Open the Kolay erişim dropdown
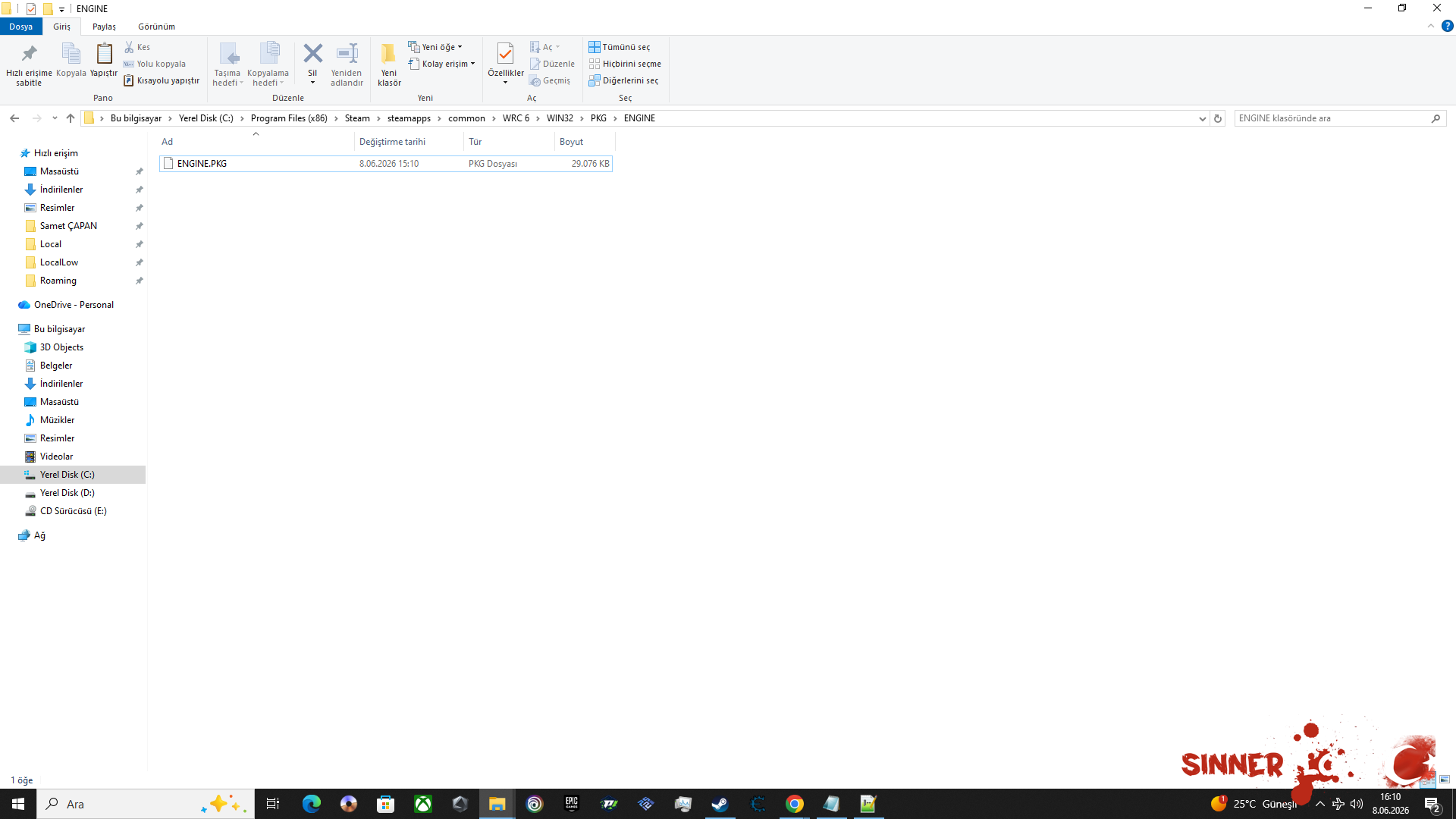The width and height of the screenshot is (1456, 819). pos(441,64)
